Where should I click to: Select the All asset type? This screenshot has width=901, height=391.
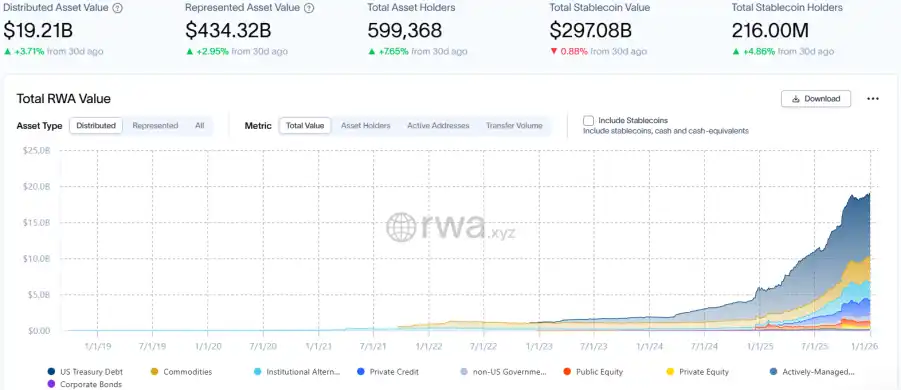coord(199,125)
